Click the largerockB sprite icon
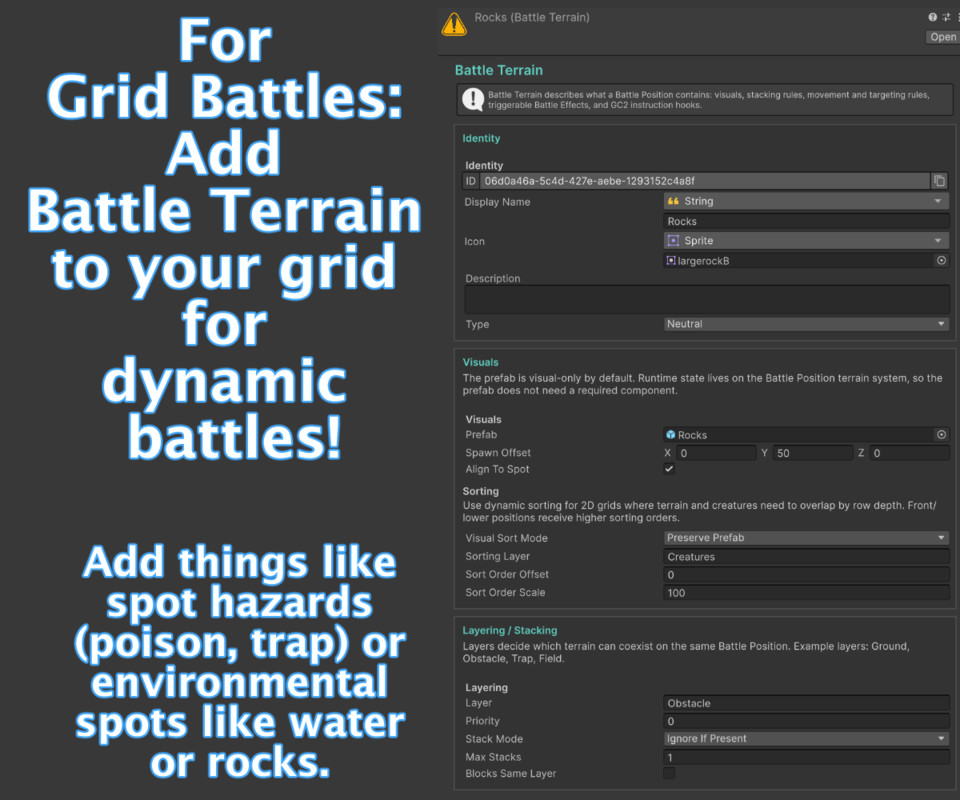Viewport: 960px width, 800px height. (671, 261)
